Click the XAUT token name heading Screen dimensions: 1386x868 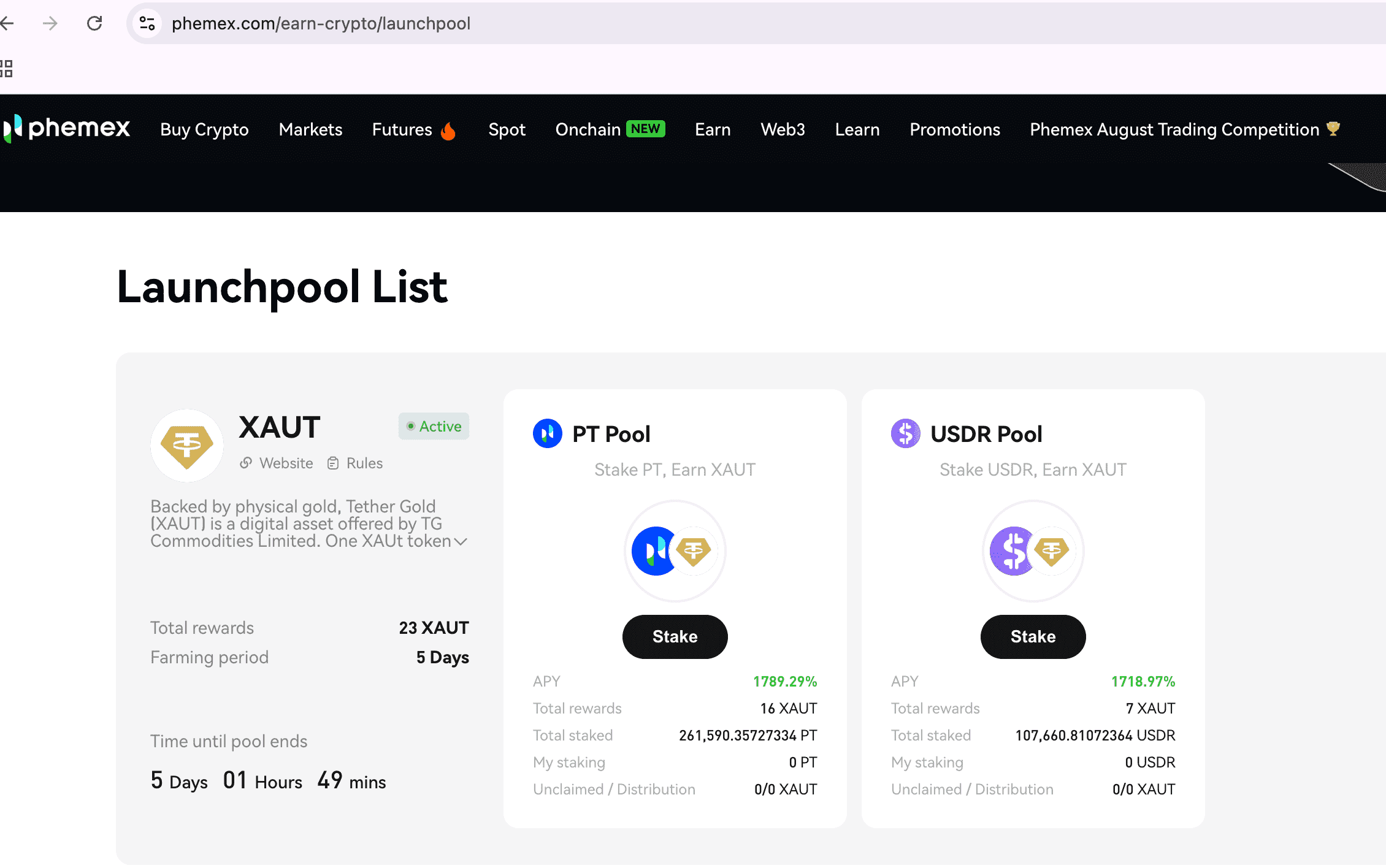(x=279, y=427)
